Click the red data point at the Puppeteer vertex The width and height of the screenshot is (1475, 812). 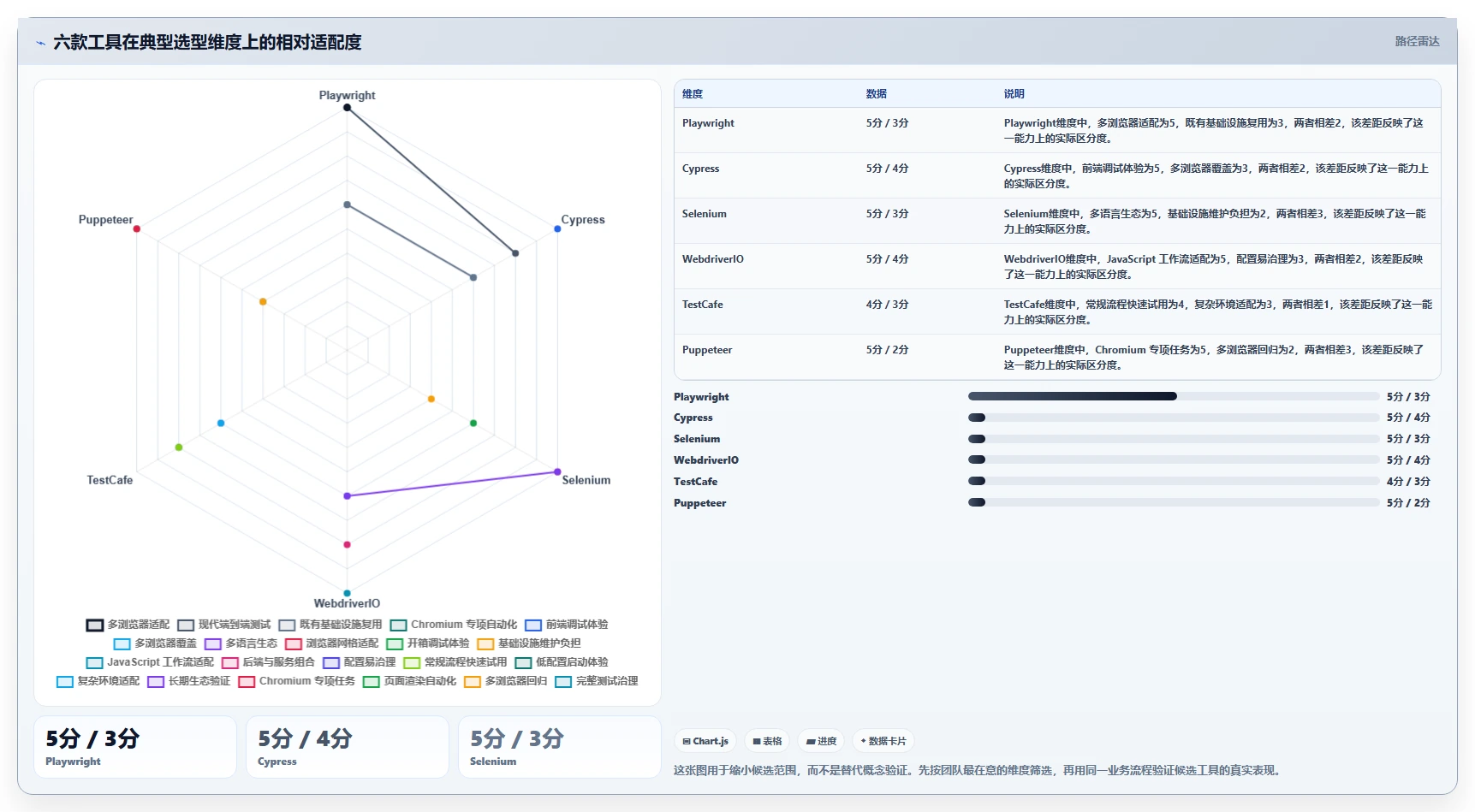point(136,228)
